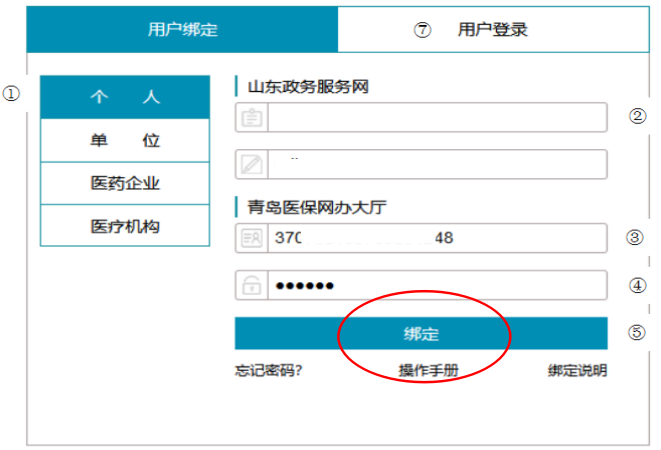Click into the masked password field
The image size is (661, 450).
pos(436,285)
